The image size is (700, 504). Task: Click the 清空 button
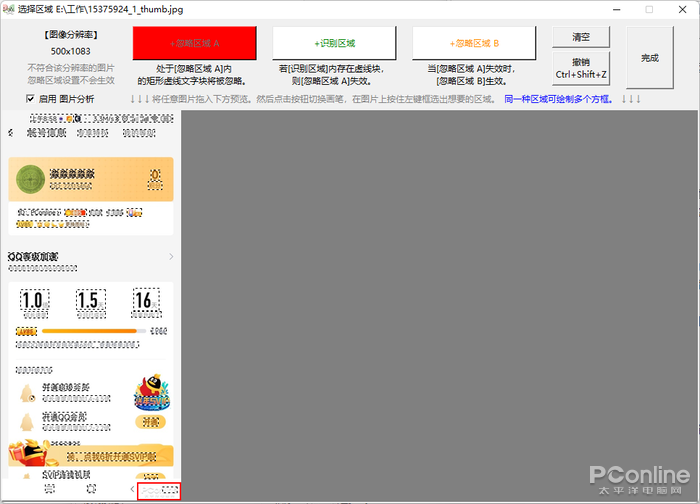(580, 35)
